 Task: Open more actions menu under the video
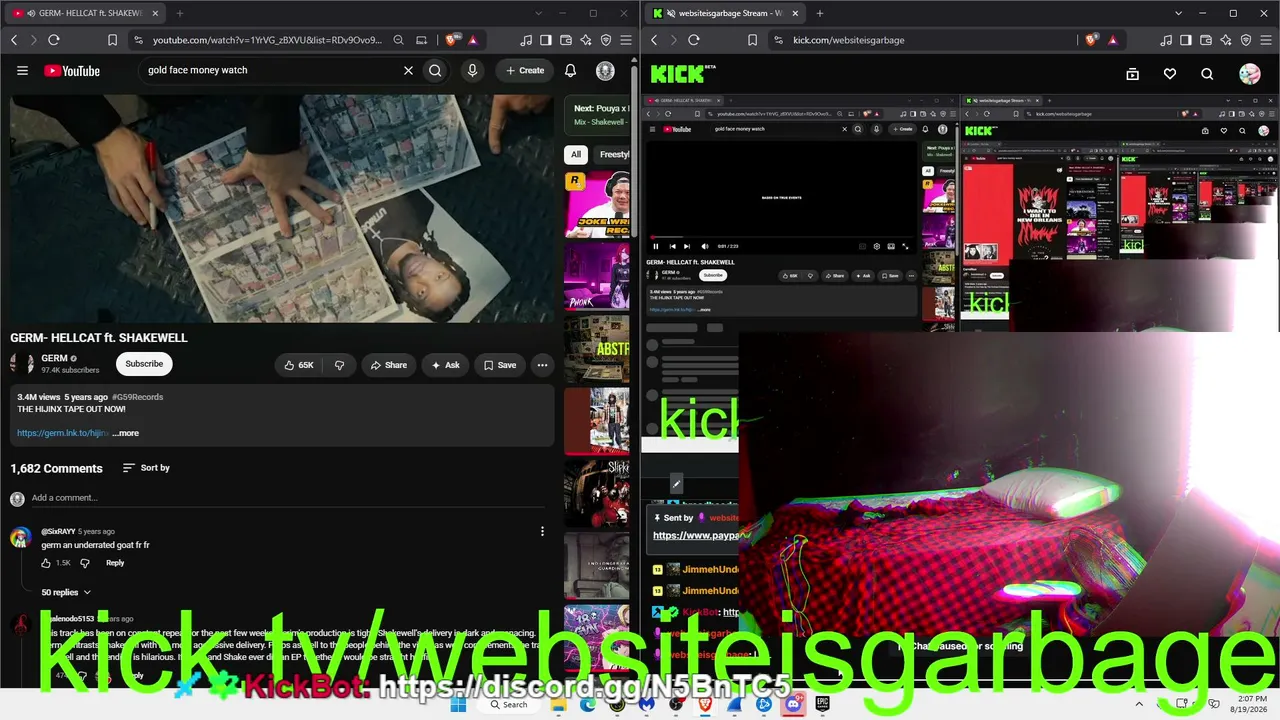[x=542, y=365]
